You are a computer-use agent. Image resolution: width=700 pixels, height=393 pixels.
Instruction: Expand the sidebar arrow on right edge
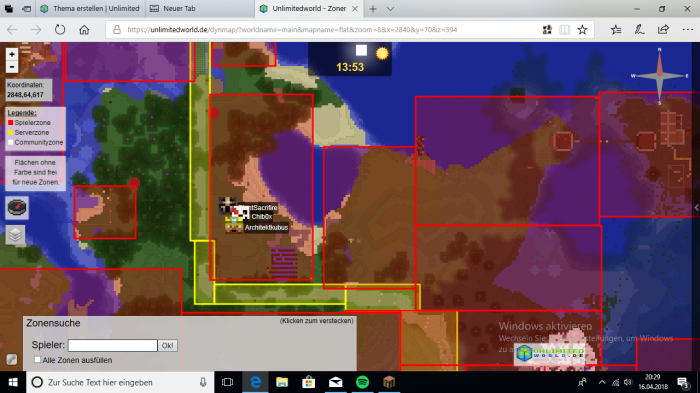(x=696, y=207)
